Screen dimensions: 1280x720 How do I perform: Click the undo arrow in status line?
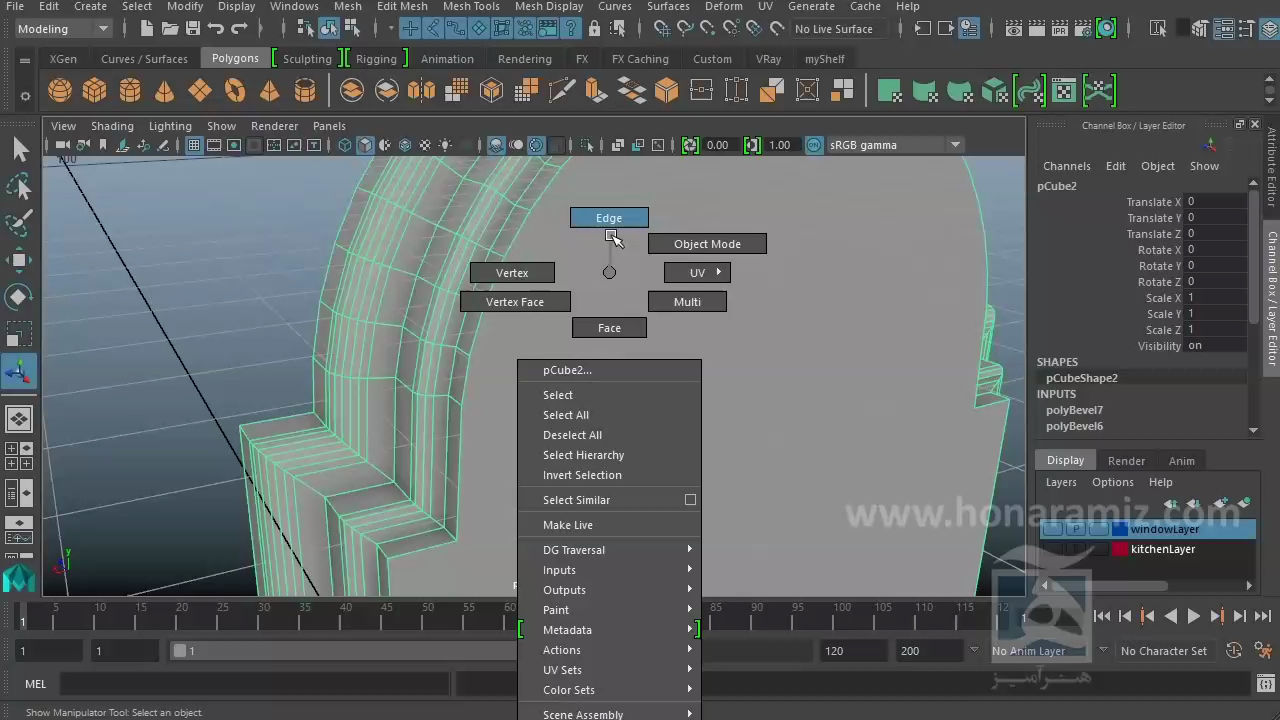216,29
